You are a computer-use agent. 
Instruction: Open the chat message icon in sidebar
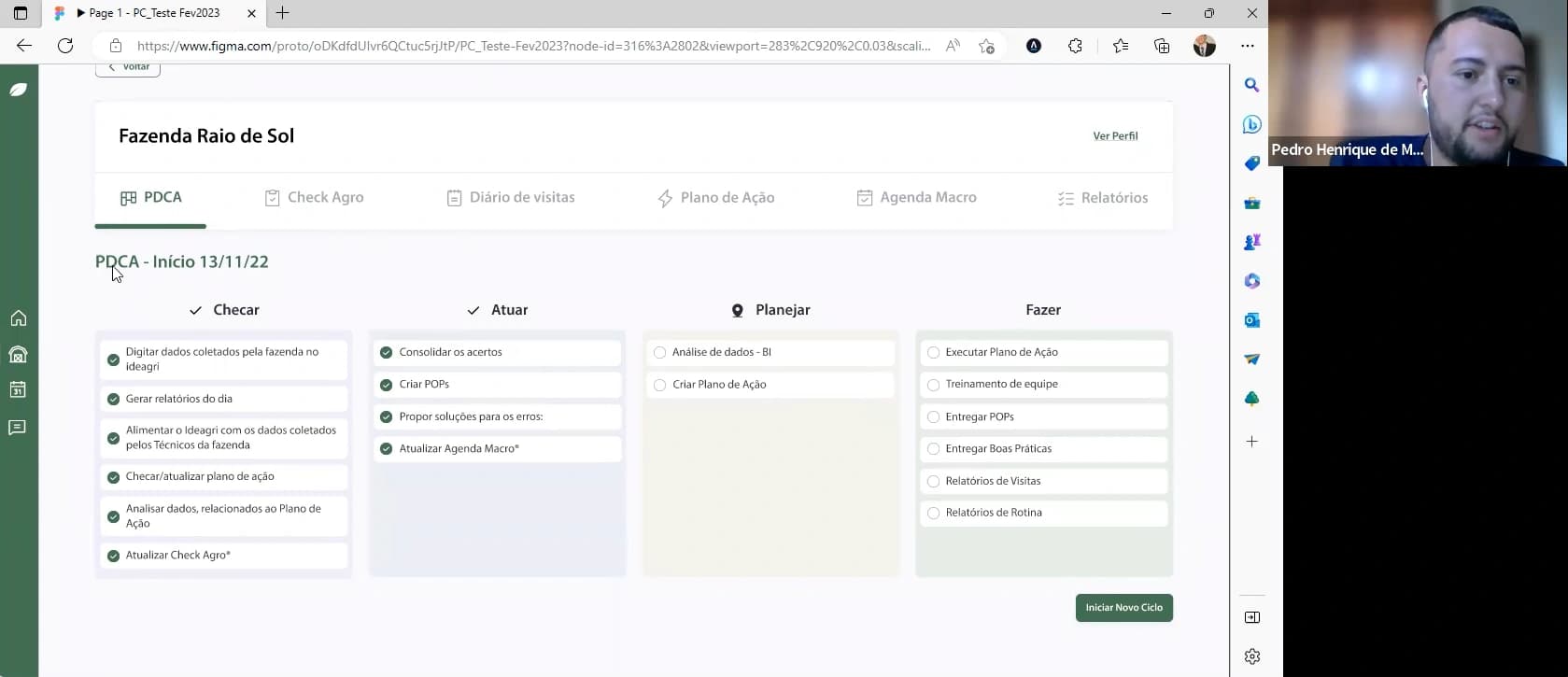click(18, 428)
